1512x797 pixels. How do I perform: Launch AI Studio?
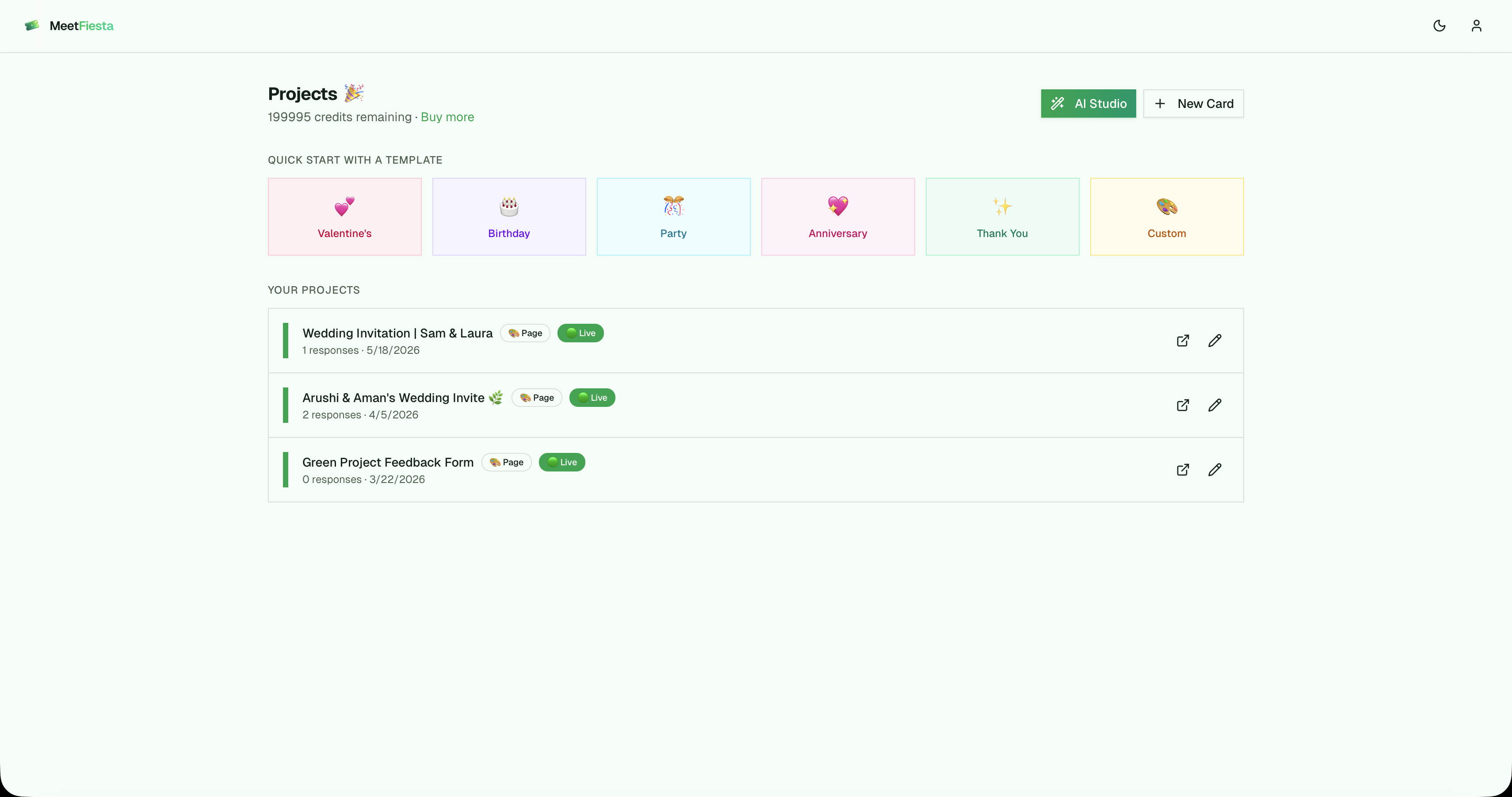1088,103
